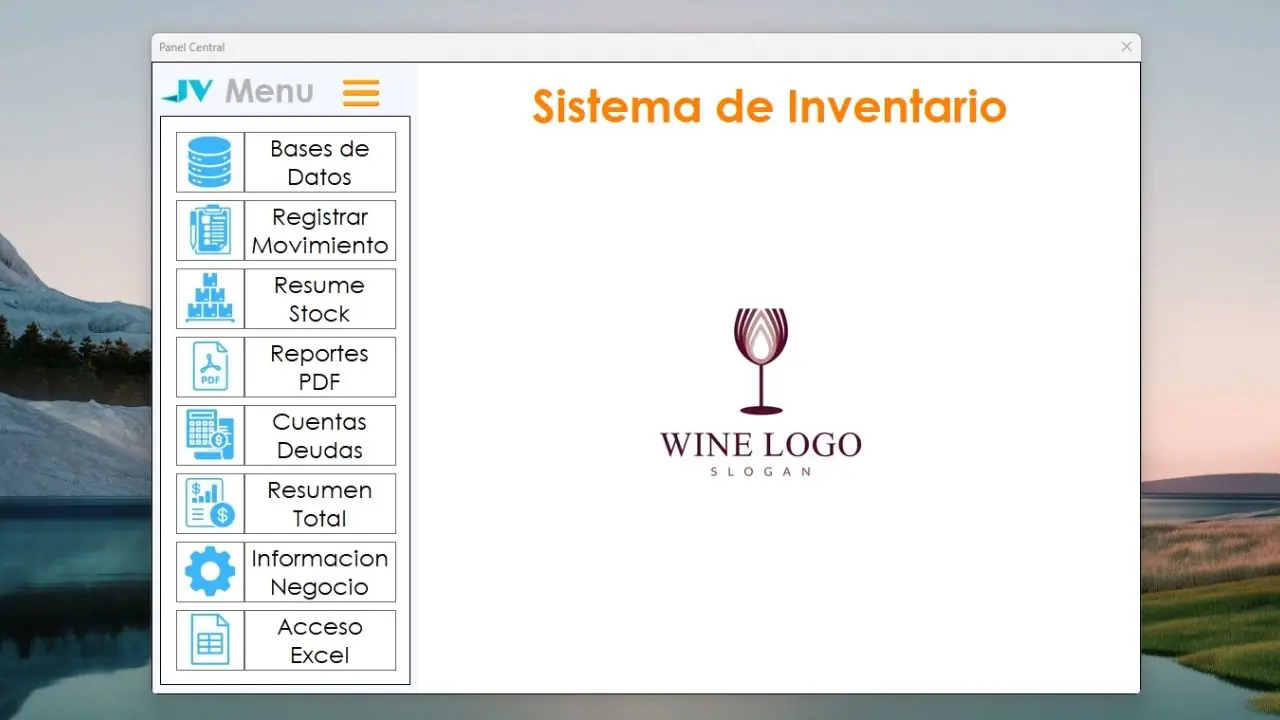Screen dimensions: 1280x720
Task: Click the chart and dollar Resumen Total icon
Action: click(210, 503)
